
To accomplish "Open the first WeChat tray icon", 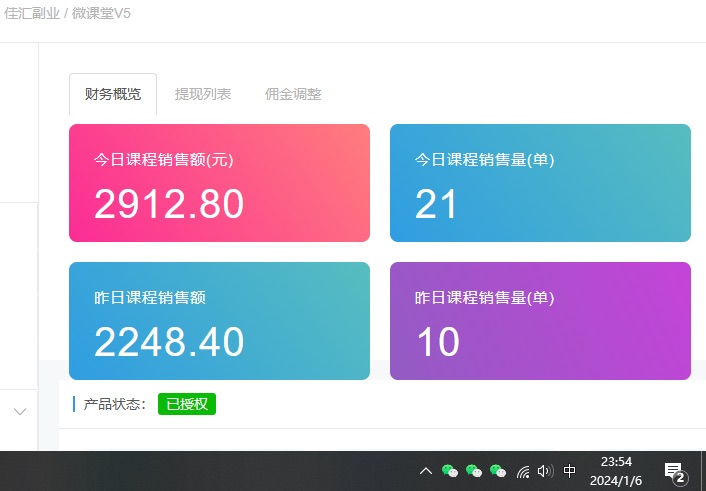I will (450, 471).
